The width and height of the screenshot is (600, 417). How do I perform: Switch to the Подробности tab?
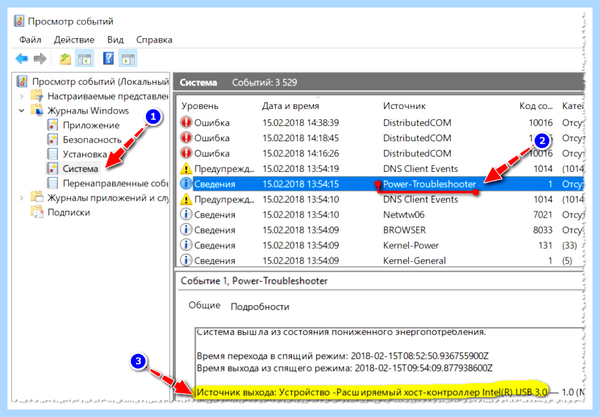[x=260, y=306]
